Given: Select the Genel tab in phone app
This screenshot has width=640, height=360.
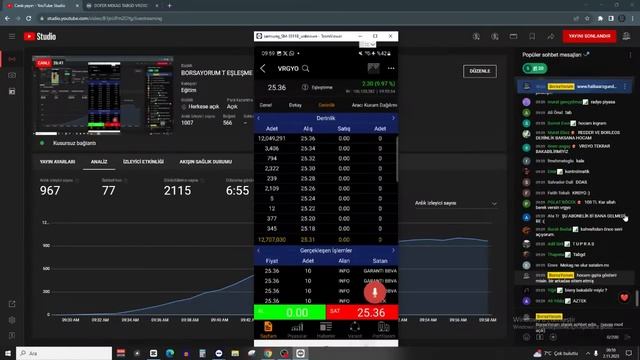Looking at the screenshot, I should 266,105.
